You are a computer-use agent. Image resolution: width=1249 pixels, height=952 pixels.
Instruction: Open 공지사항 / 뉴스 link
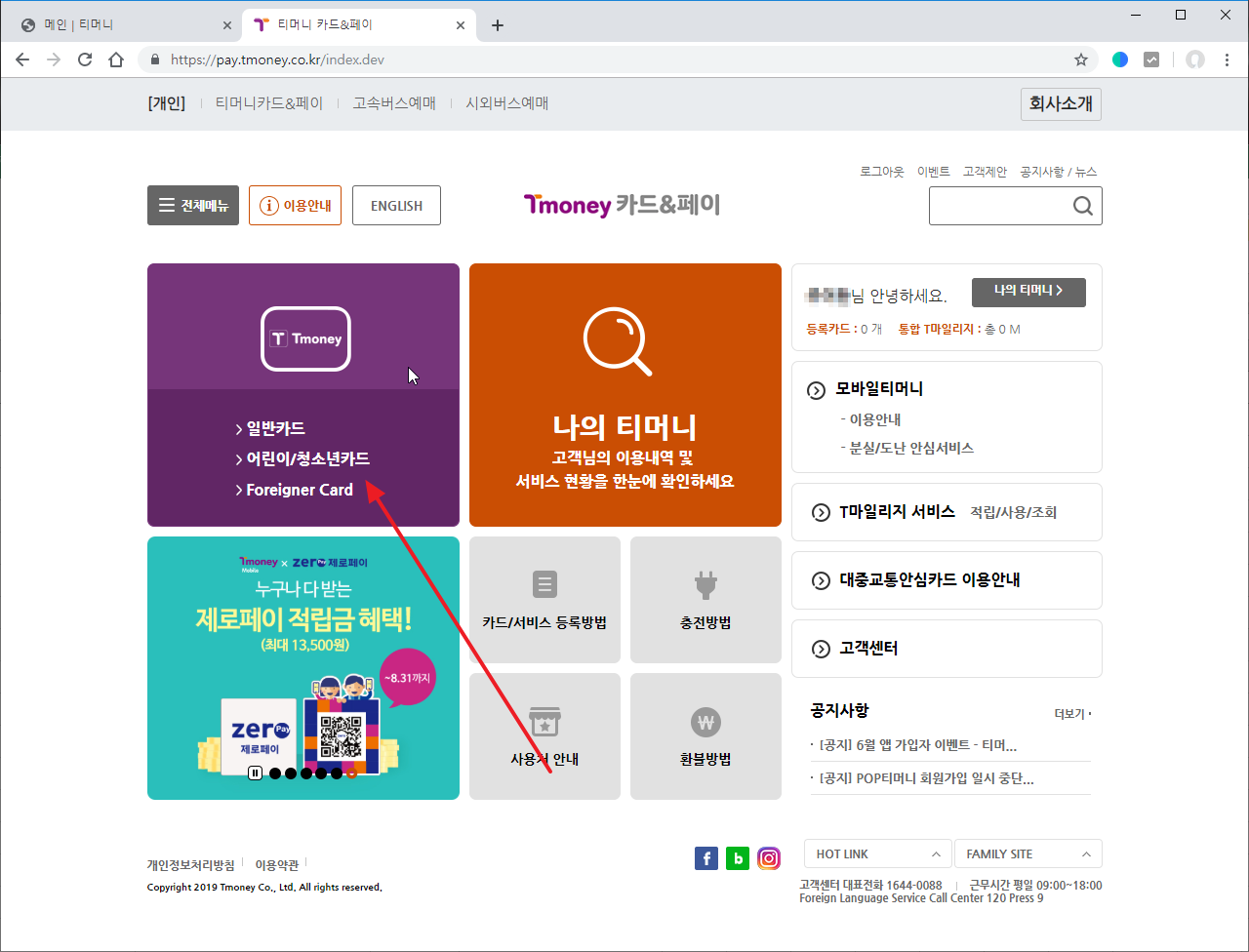coord(1059,172)
